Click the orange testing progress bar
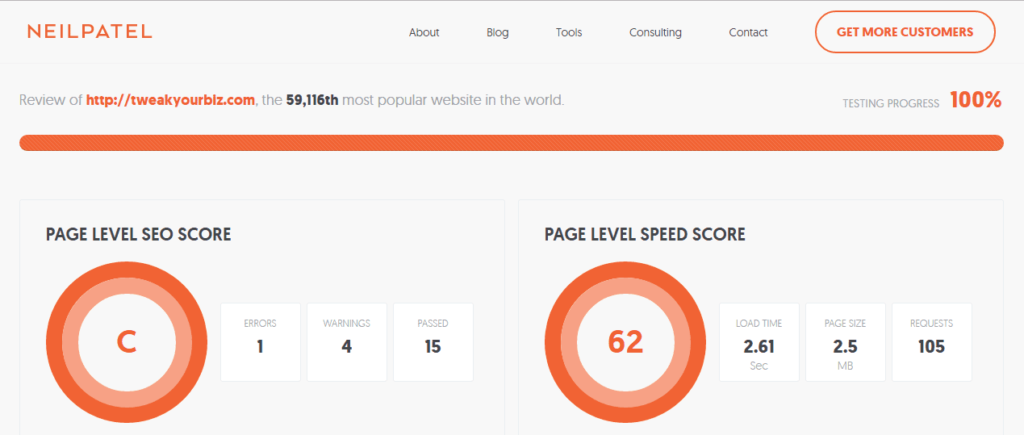Image resolution: width=1024 pixels, height=435 pixels. [511, 143]
